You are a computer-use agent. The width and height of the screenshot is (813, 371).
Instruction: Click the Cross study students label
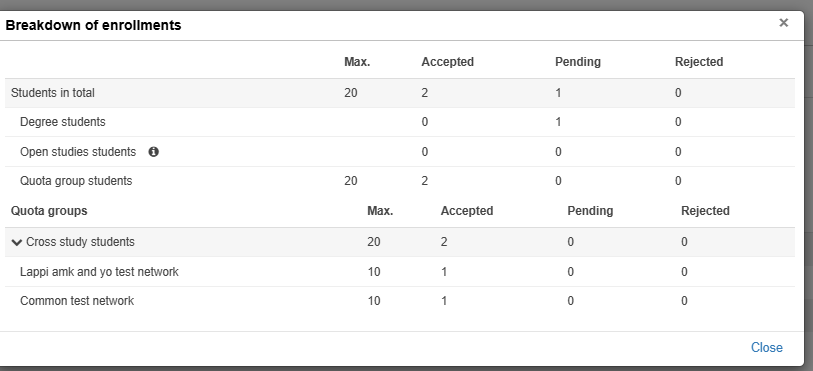coord(80,242)
